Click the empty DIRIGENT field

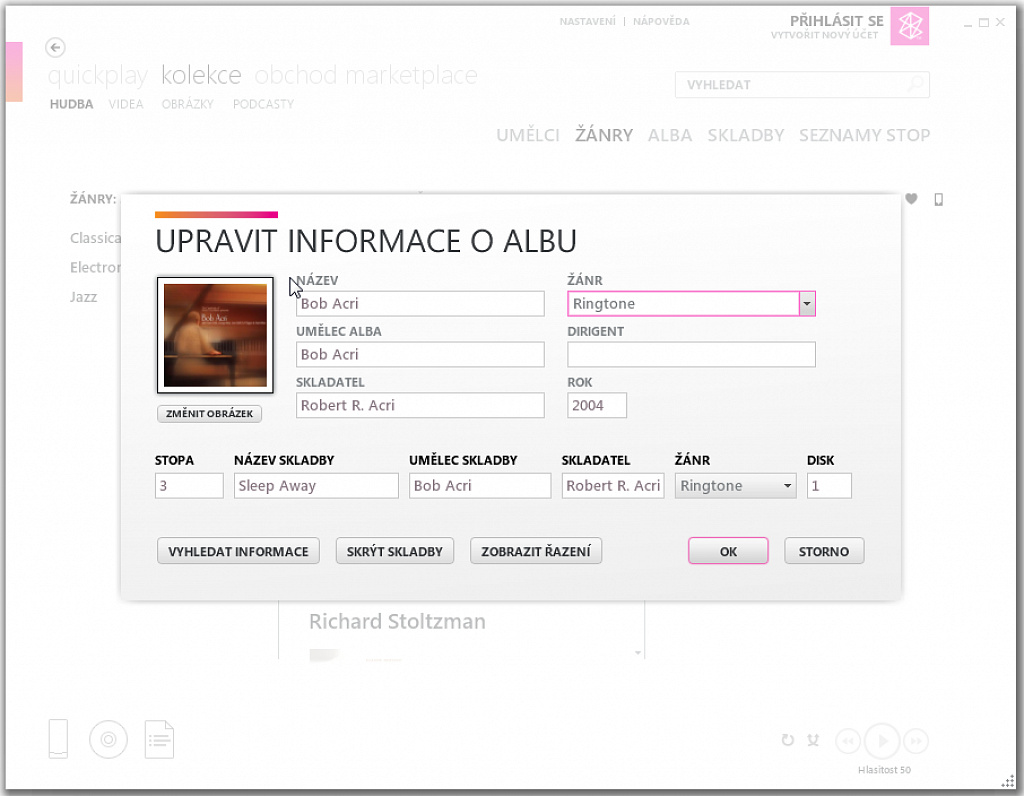(x=691, y=355)
